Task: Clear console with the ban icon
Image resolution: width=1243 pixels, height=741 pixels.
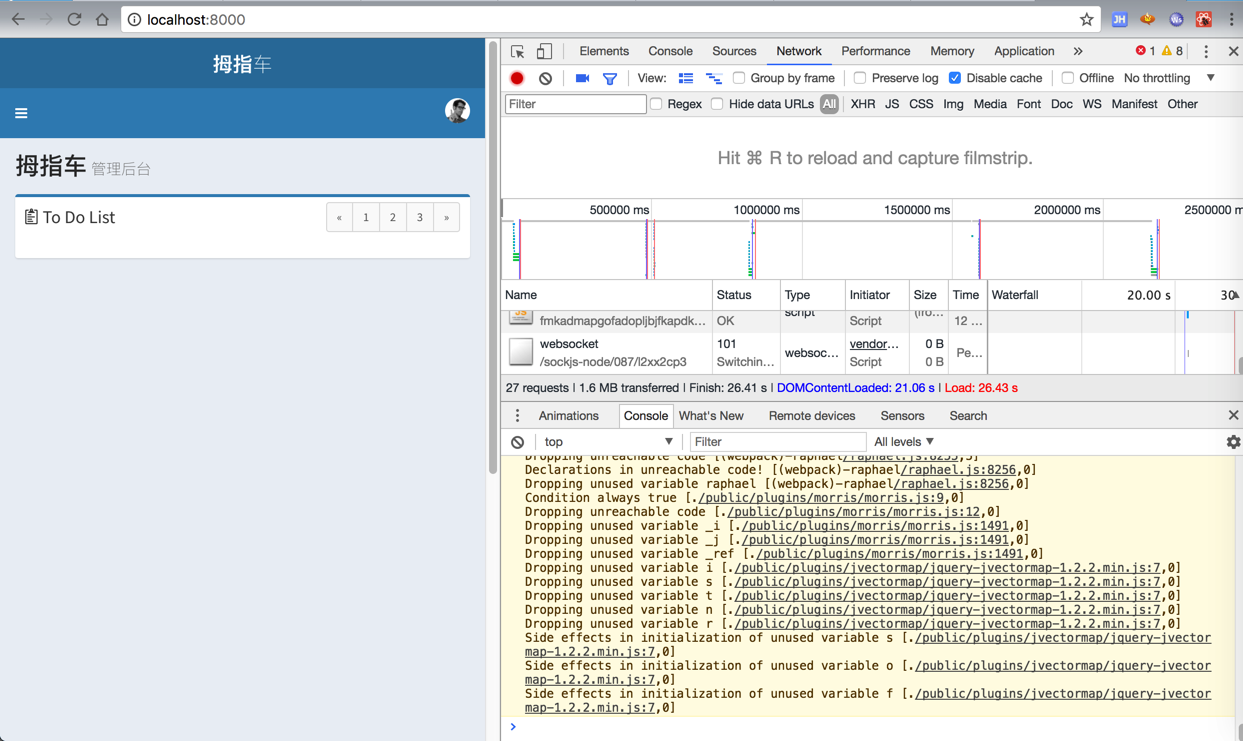Action: tap(517, 442)
